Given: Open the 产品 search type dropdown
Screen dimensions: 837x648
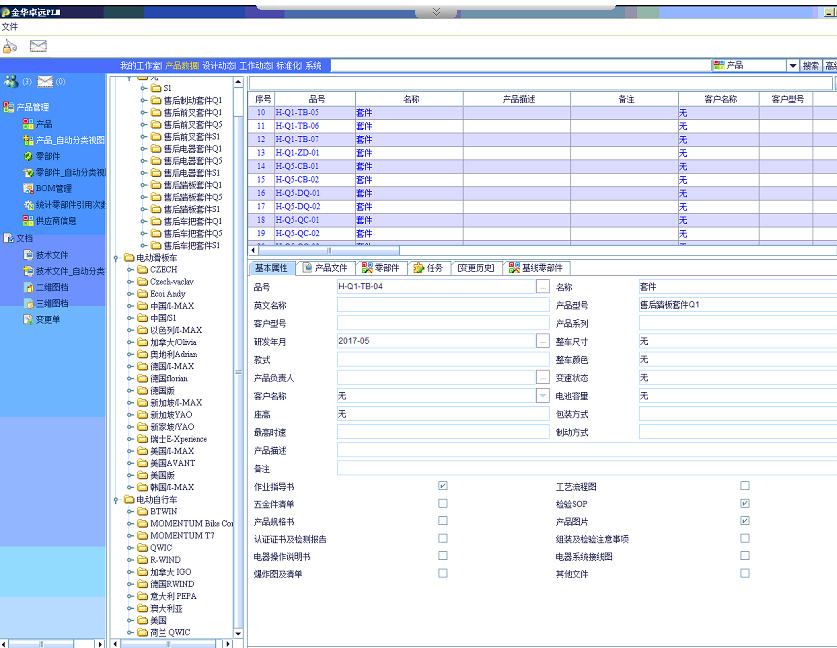Looking at the screenshot, I should 792,65.
